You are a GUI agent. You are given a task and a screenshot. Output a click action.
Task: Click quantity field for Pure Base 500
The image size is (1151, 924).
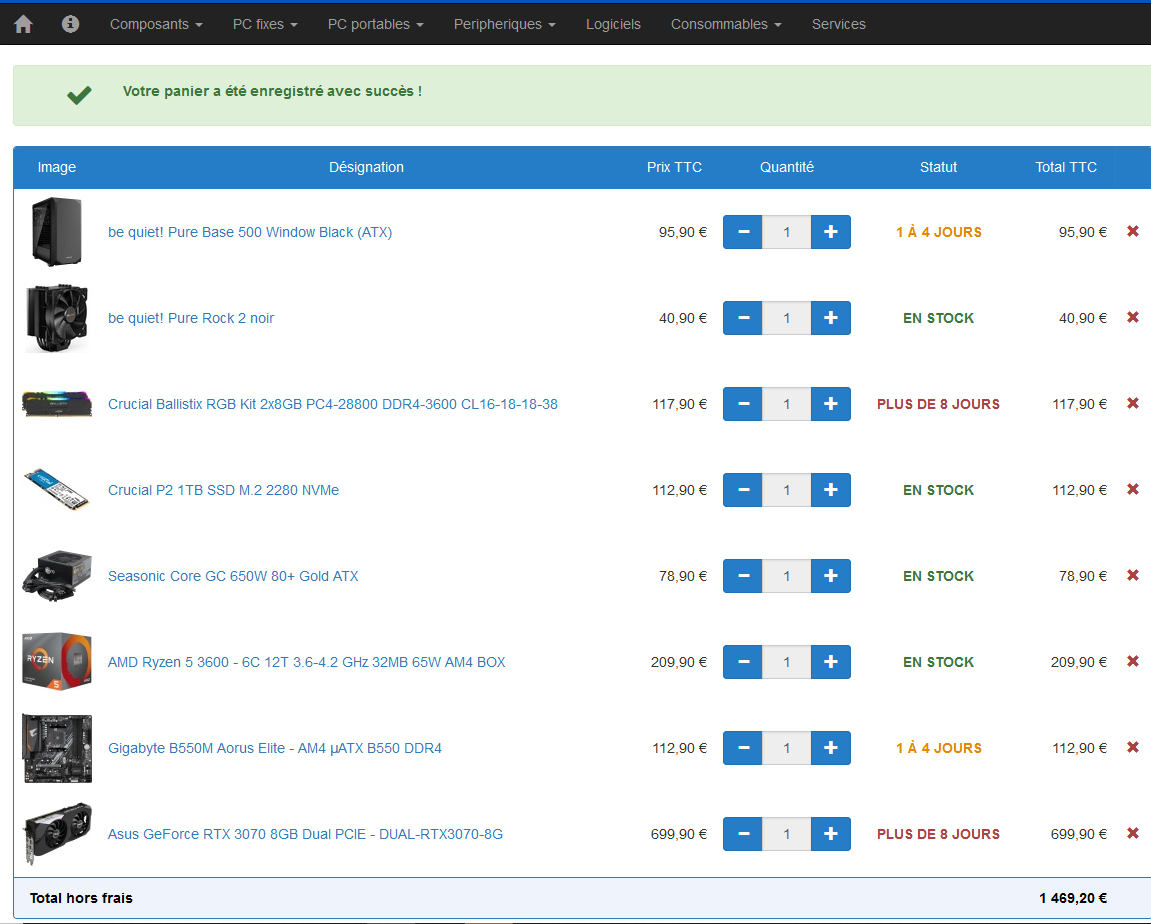786,232
